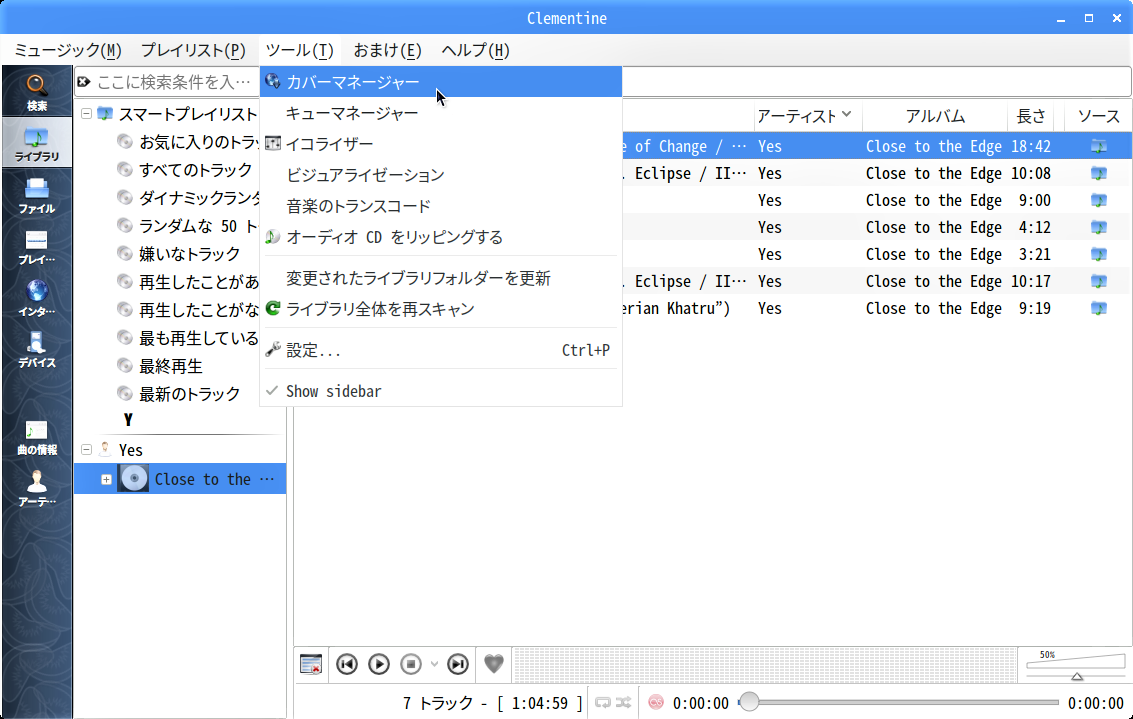The height and width of the screenshot is (719, 1133).
Task: Sort by the アルバム column header
Action: pos(935,116)
